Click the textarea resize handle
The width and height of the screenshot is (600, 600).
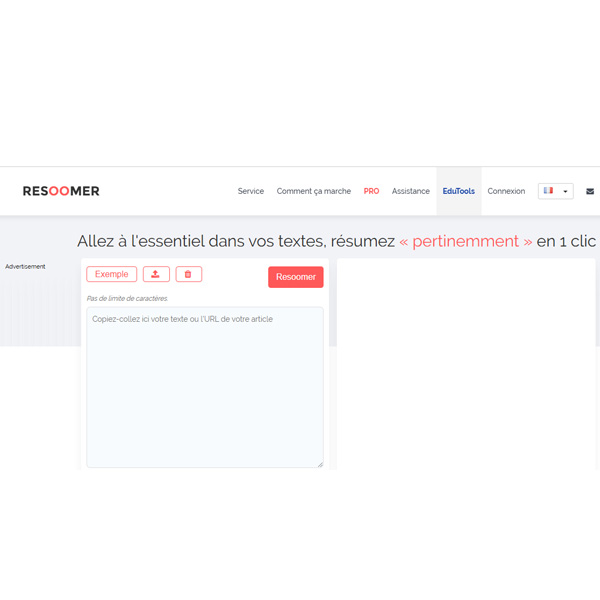tap(320, 464)
